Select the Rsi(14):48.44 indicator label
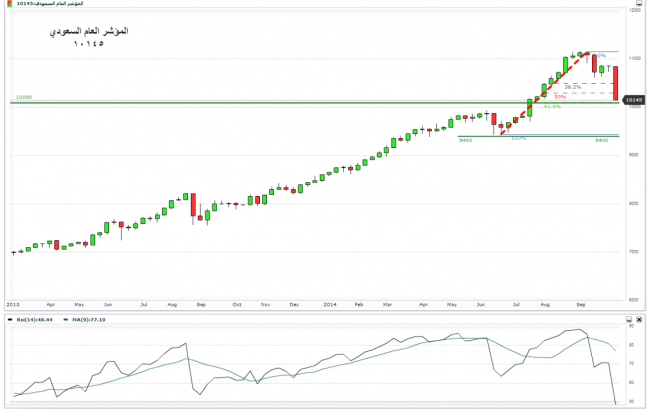Viewport: 650px width, 409px height. pyautogui.click(x=34, y=319)
